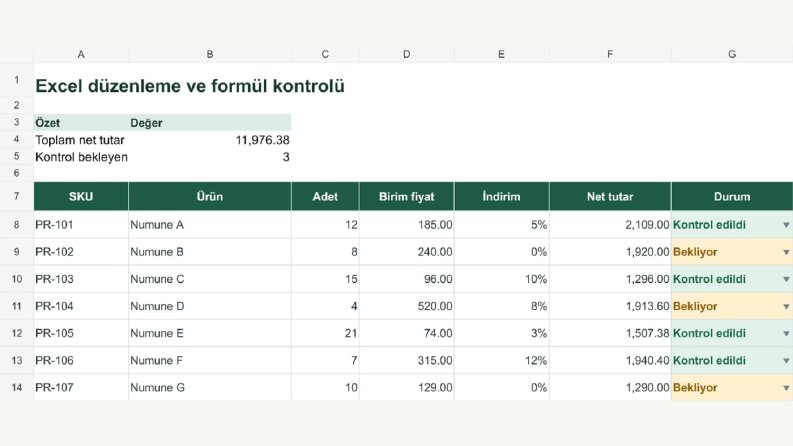Screen dimensions: 793x446
Task: Select the Adet value 21
Action: [x=325, y=334]
